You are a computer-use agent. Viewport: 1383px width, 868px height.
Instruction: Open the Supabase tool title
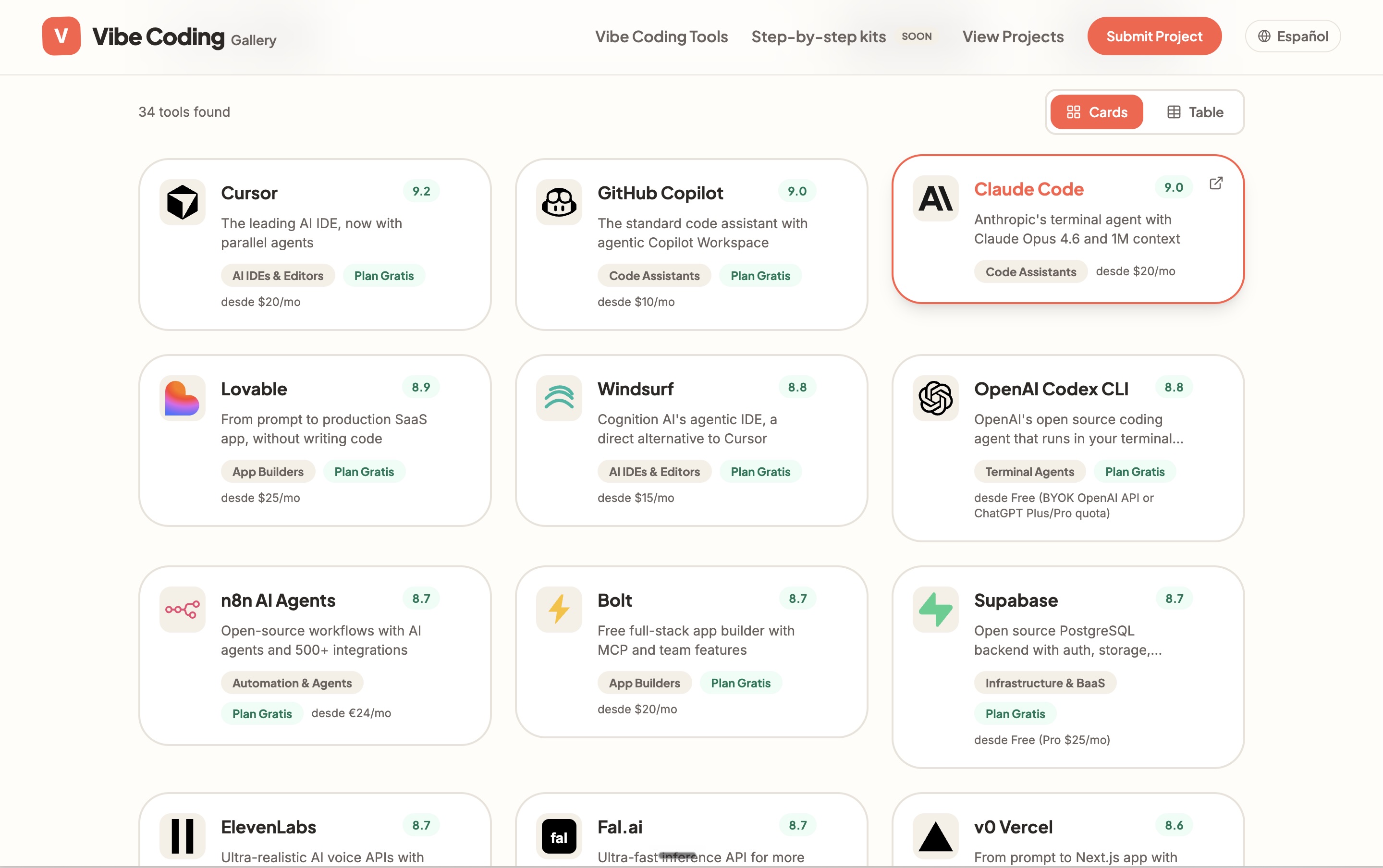[x=1016, y=600]
